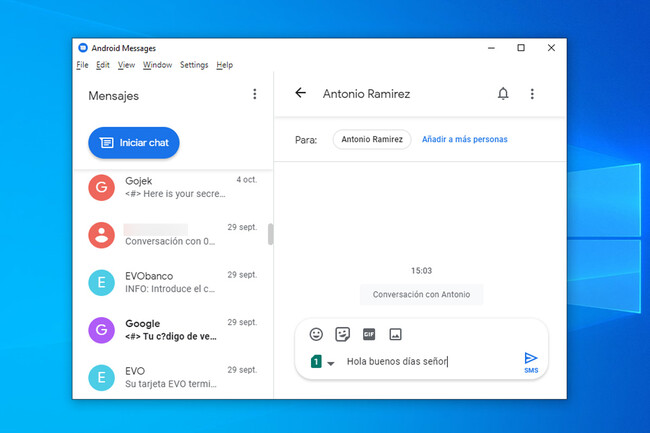
Task: Click the Android Messages app icon in title bar
Action: tap(83, 48)
